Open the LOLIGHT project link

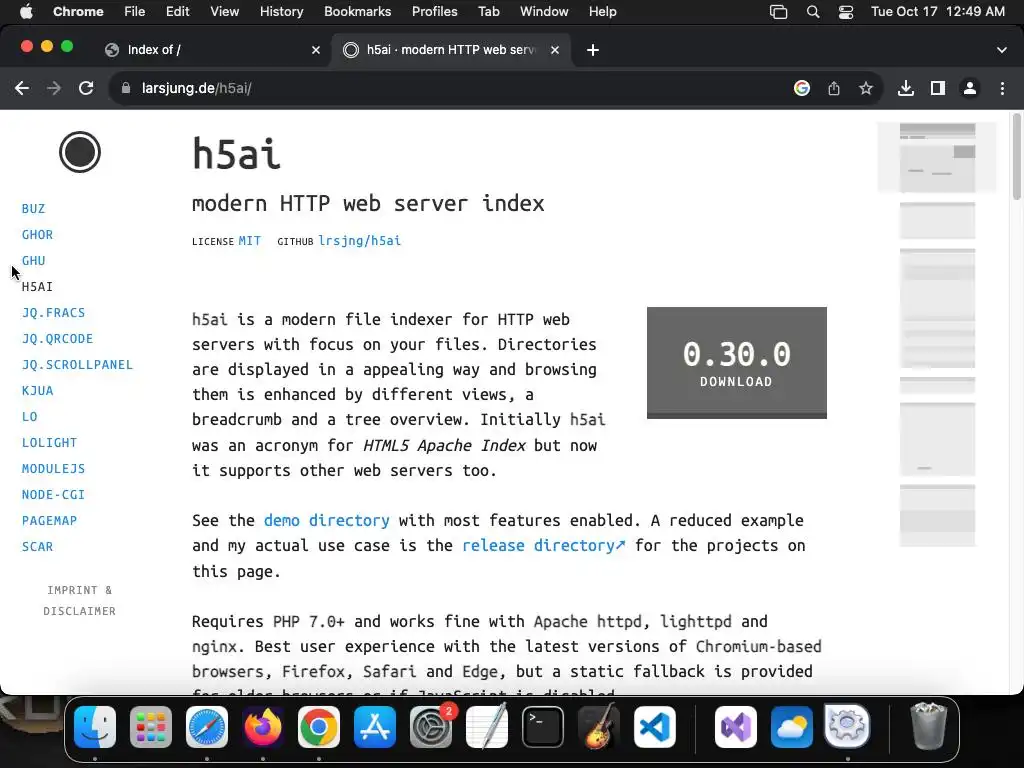tap(50, 443)
